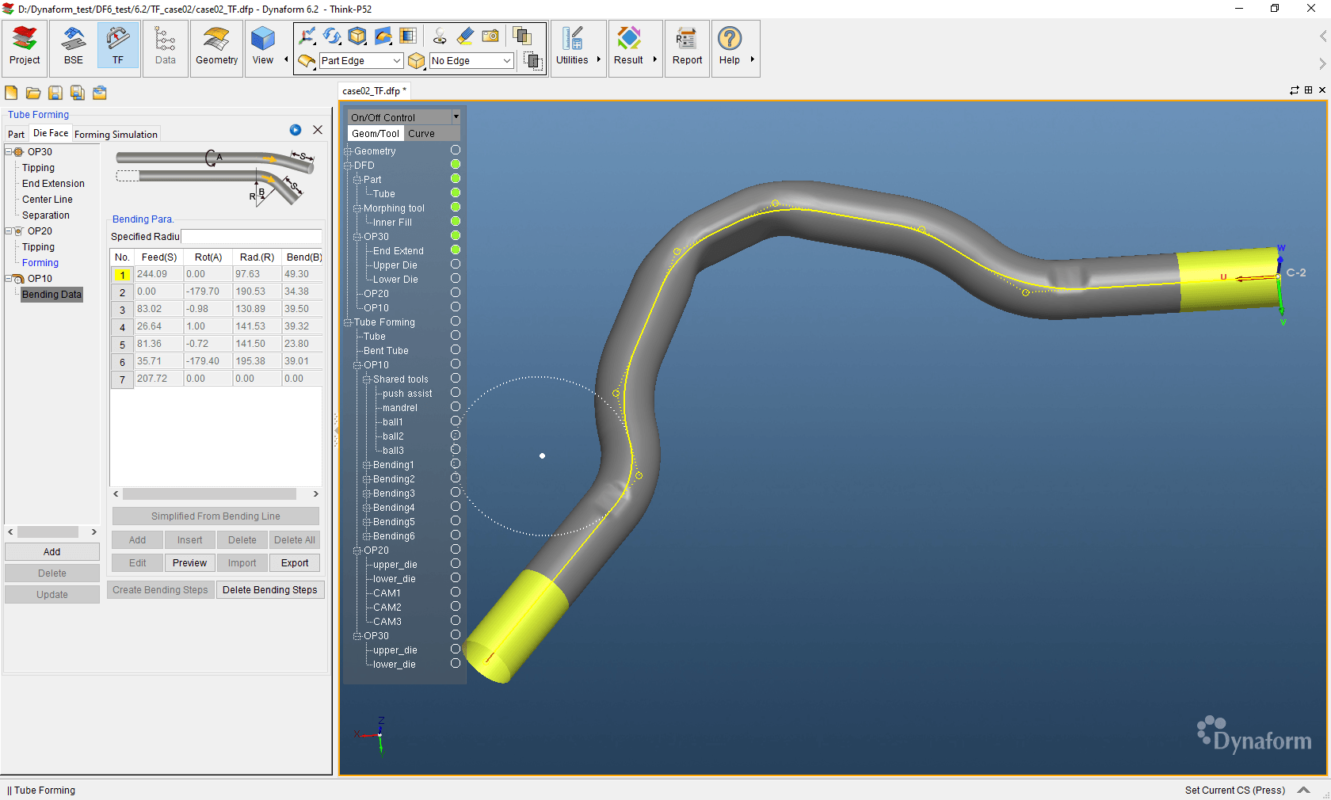Open the Forming Simulation tab
Screen dimensions: 1331x800
point(115,133)
